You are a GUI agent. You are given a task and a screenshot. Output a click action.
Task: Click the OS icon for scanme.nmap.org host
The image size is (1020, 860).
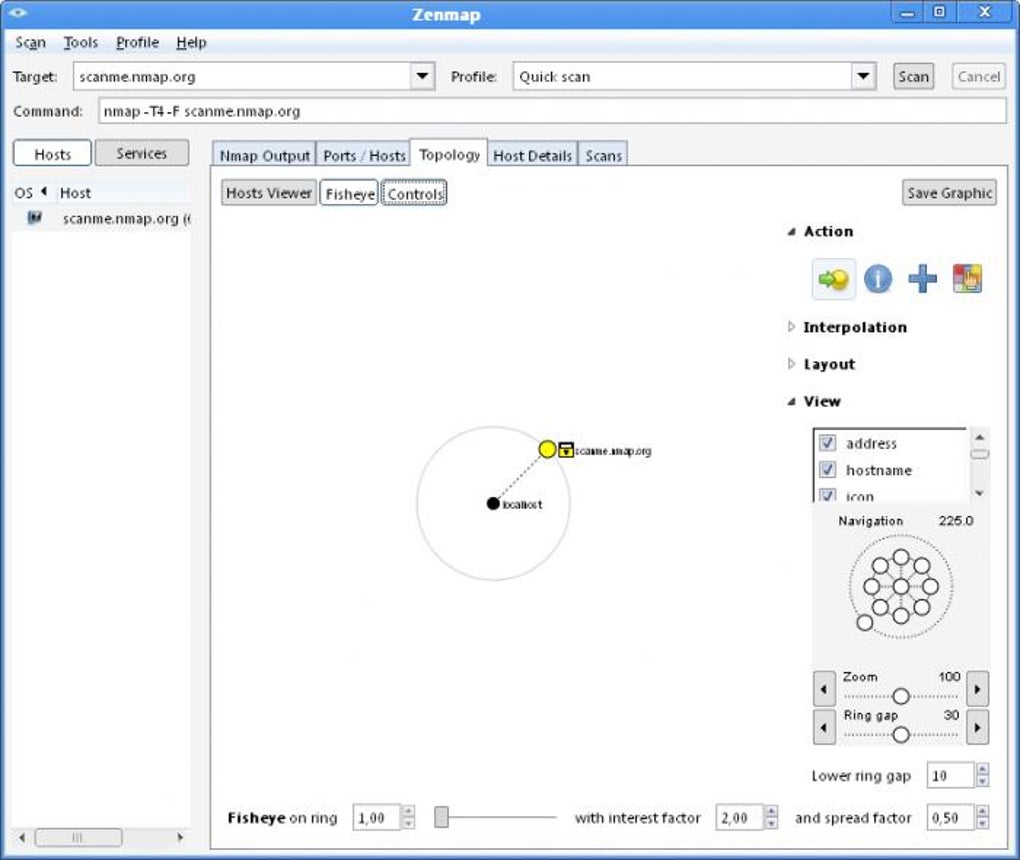[34, 218]
